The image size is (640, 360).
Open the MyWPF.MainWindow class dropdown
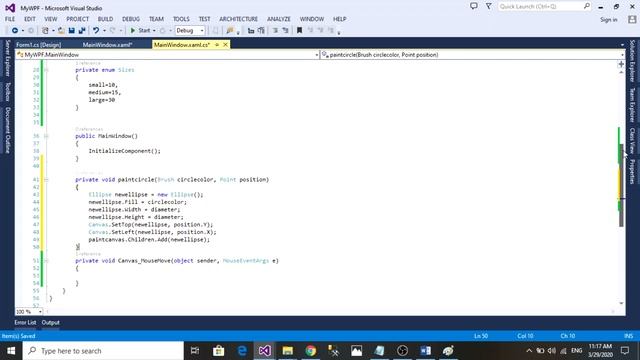(x=167, y=55)
